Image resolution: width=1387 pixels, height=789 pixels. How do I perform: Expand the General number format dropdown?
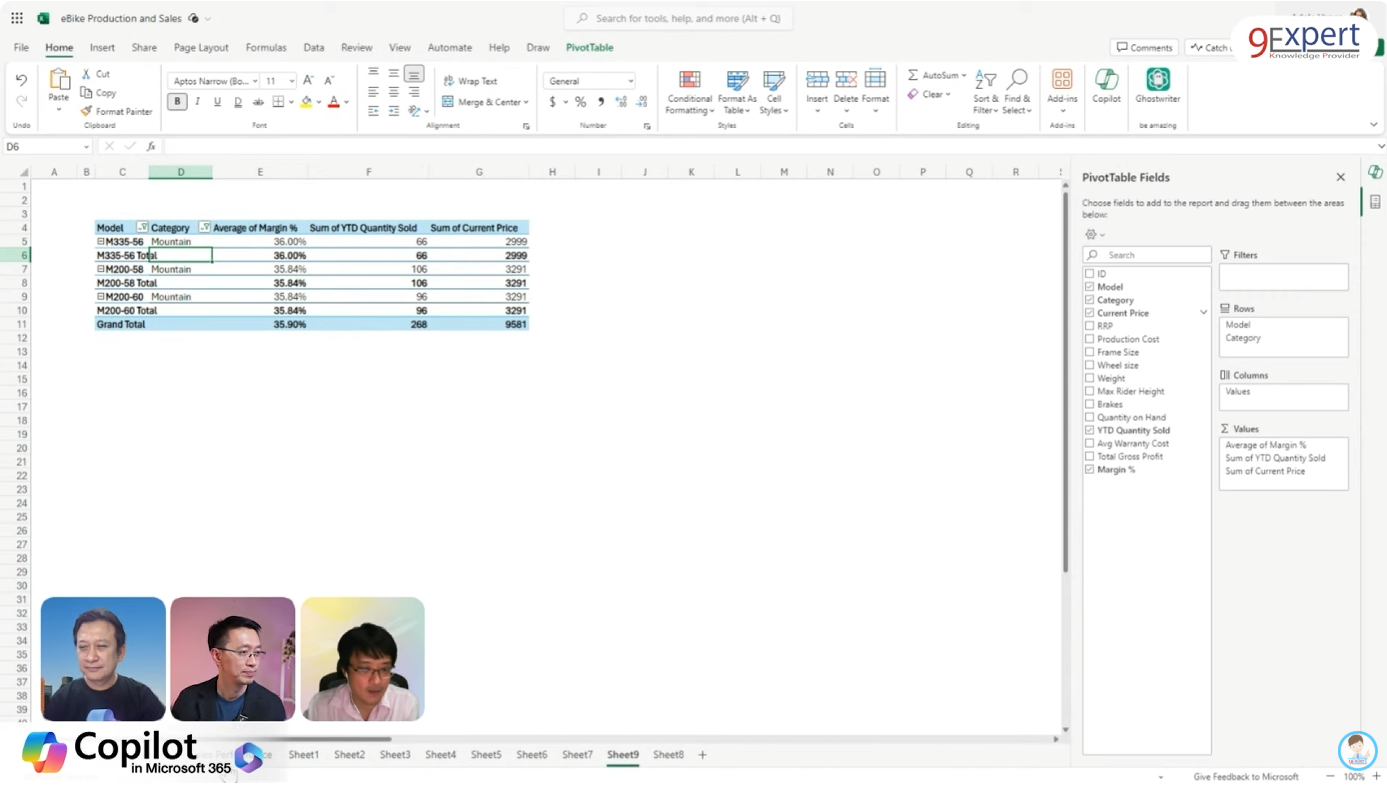tap(630, 81)
